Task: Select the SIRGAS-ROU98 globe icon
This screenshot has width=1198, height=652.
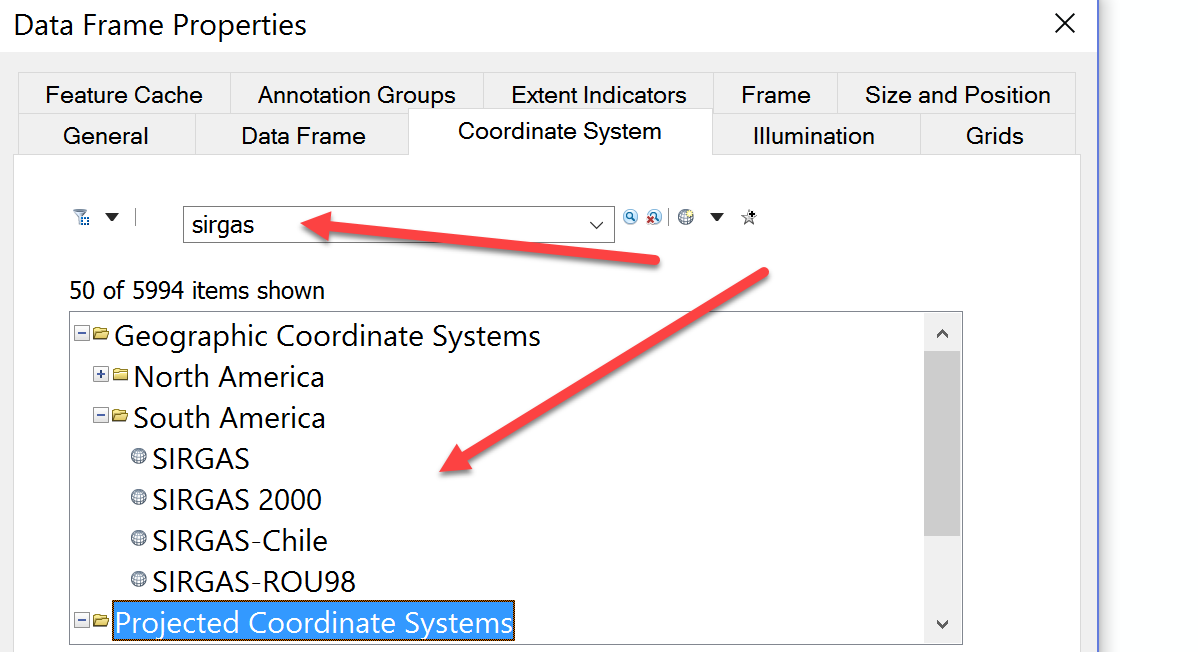Action: (139, 579)
